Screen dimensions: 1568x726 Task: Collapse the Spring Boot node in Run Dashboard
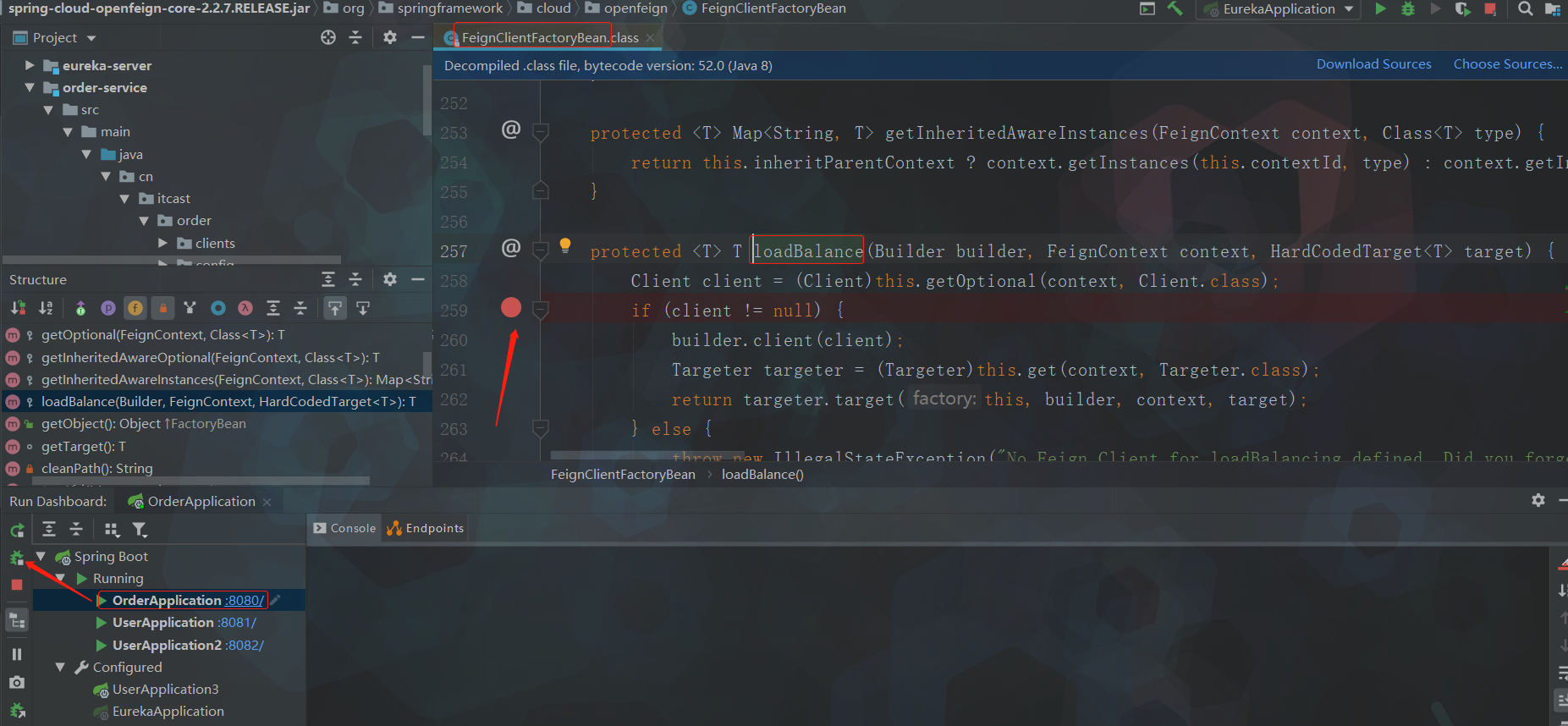(x=40, y=556)
